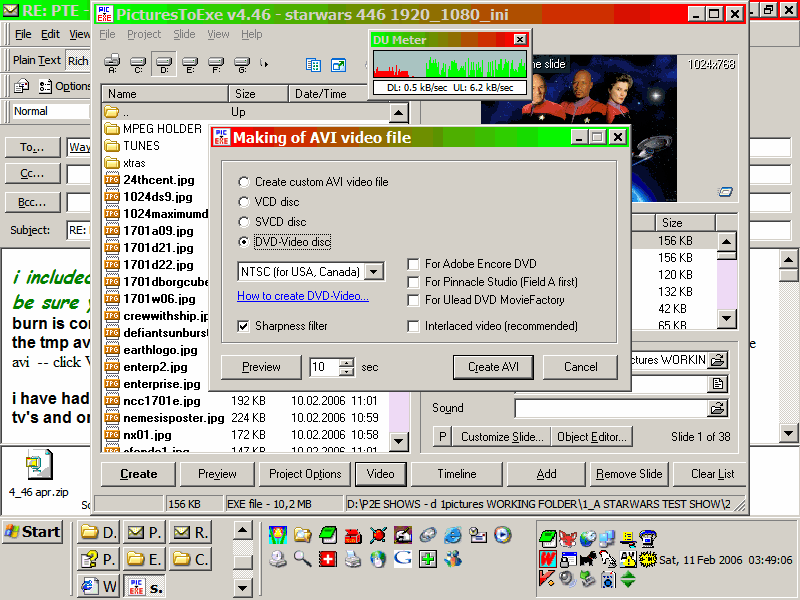Open the Slide menu

click(x=184, y=34)
